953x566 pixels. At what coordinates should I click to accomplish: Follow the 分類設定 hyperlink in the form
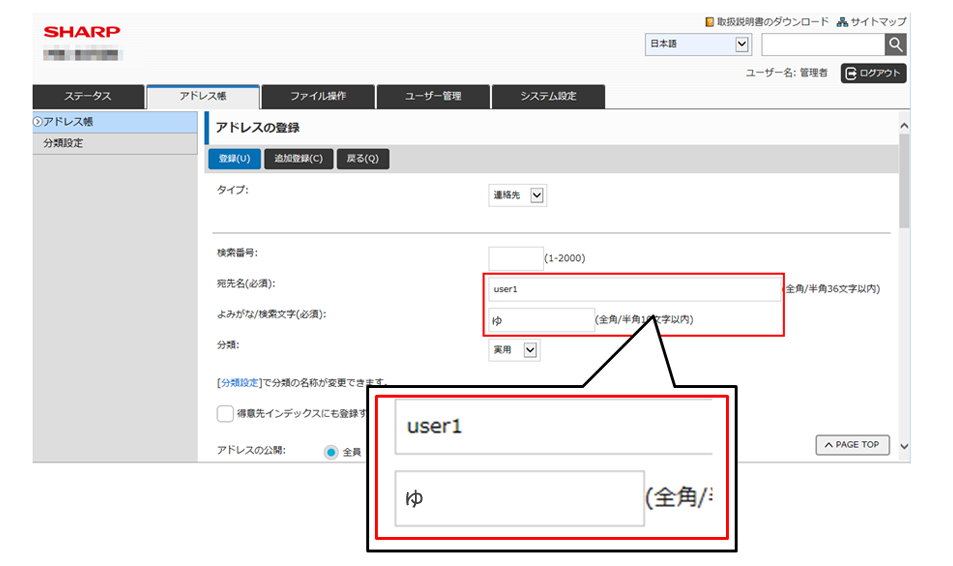pyautogui.click(x=239, y=383)
